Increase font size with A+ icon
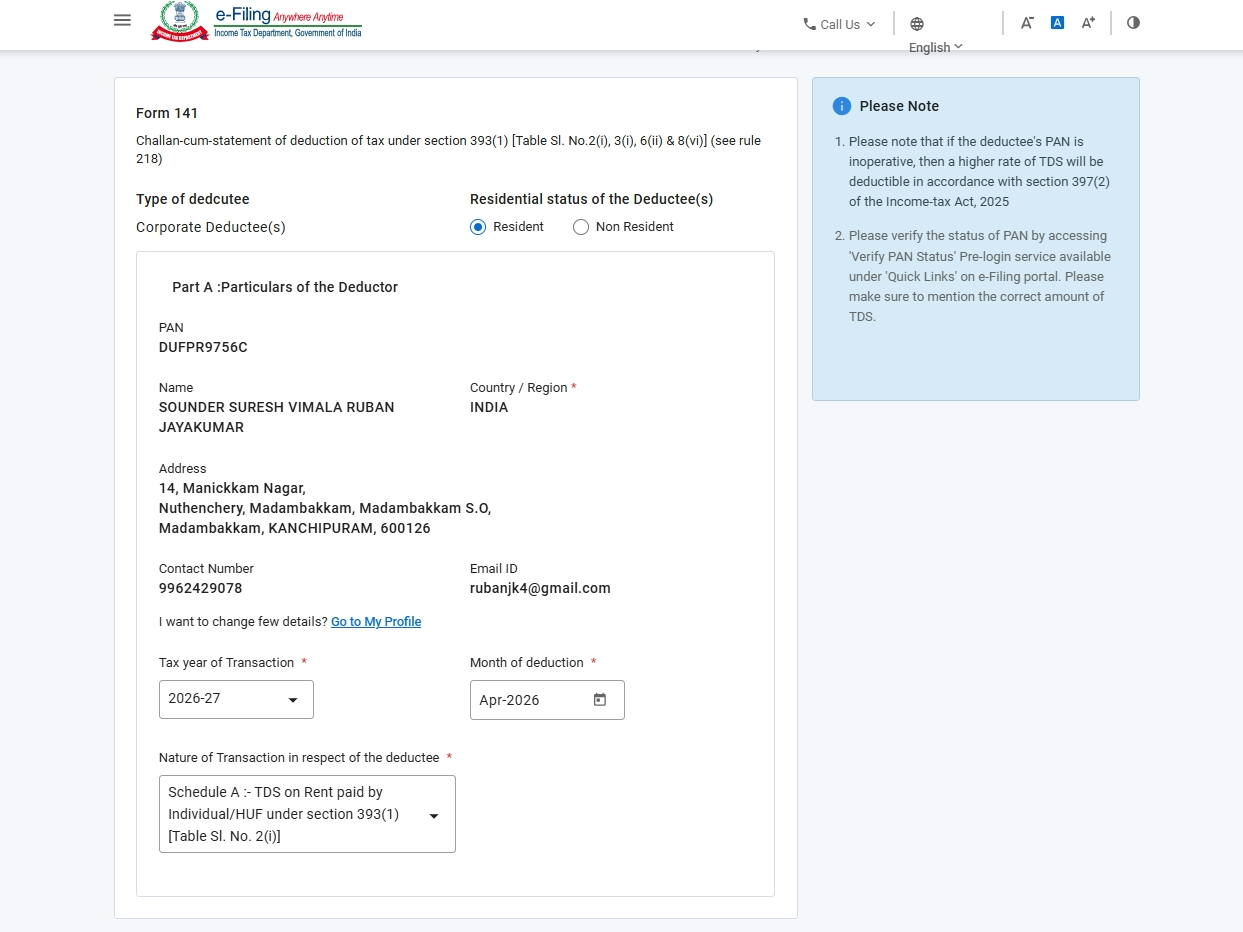The height and width of the screenshot is (932, 1243). coord(1088,23)
